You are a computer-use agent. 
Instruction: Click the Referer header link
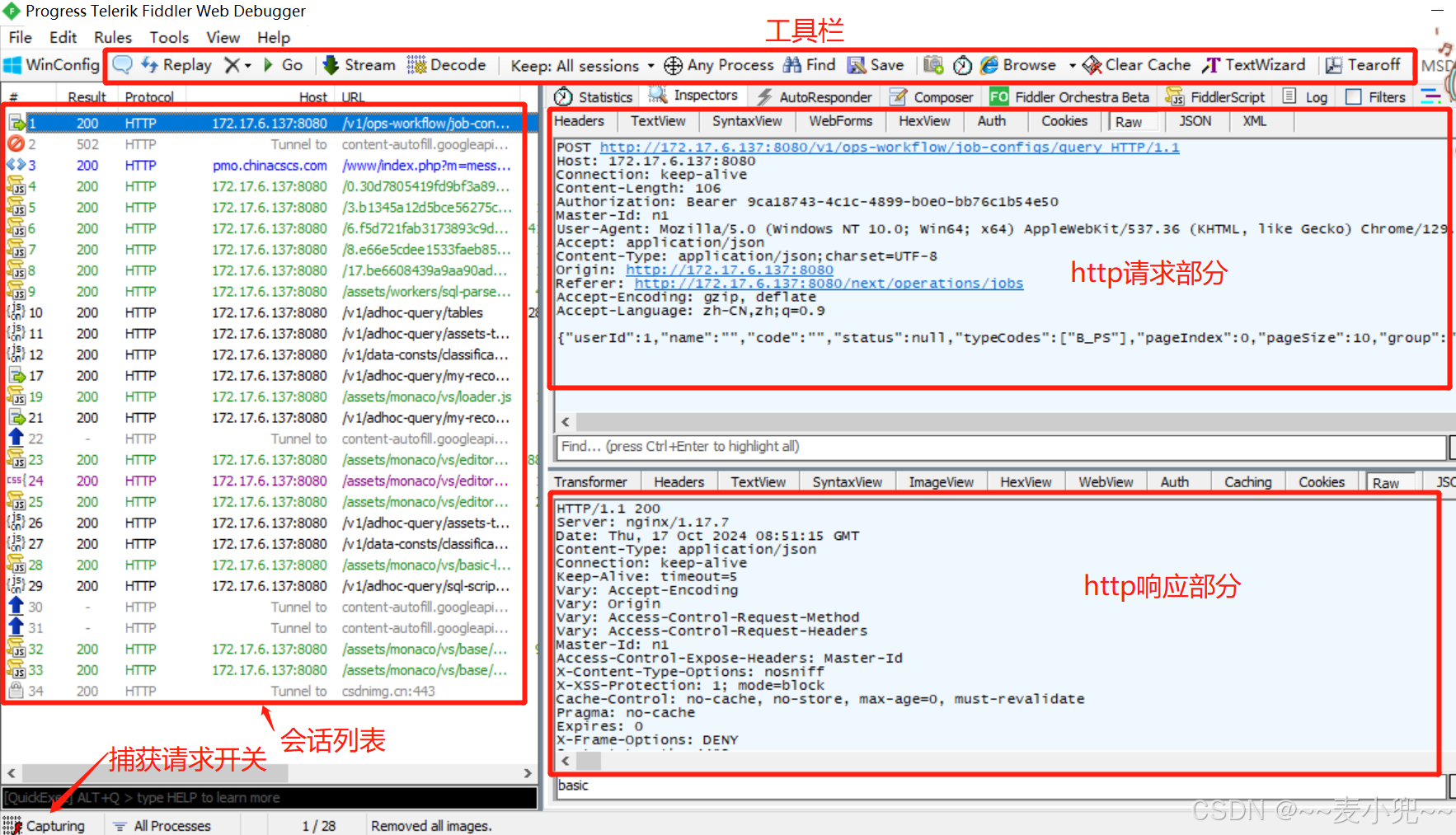829,284
